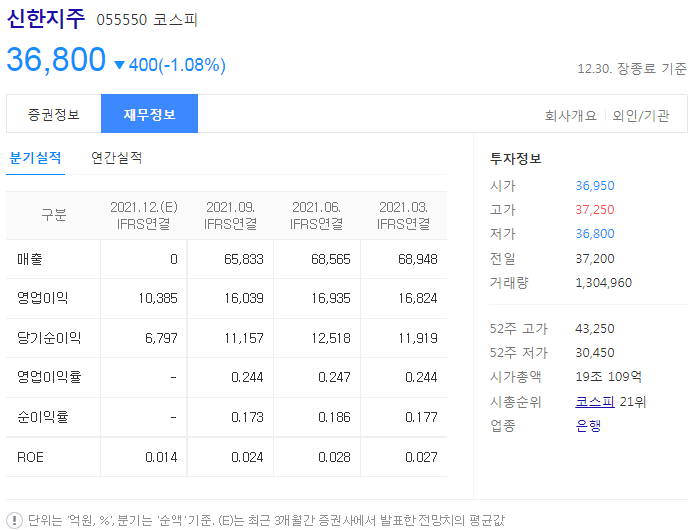Click the 매출 value 68,565
Image resolution: width=692 pixels, height=530 pixels.
coord(331,259)
